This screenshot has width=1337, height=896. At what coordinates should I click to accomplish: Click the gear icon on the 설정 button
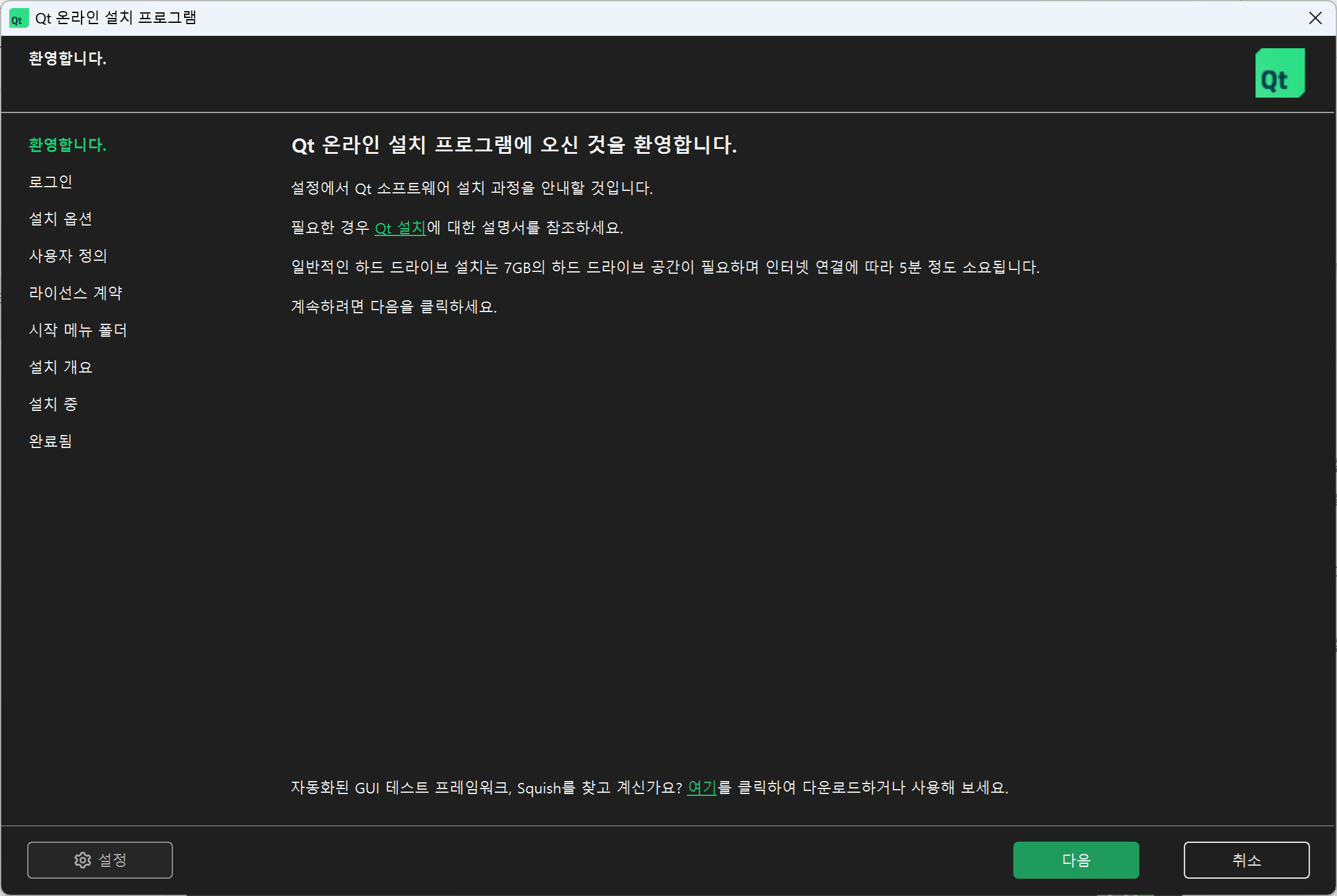click(82, 860)
